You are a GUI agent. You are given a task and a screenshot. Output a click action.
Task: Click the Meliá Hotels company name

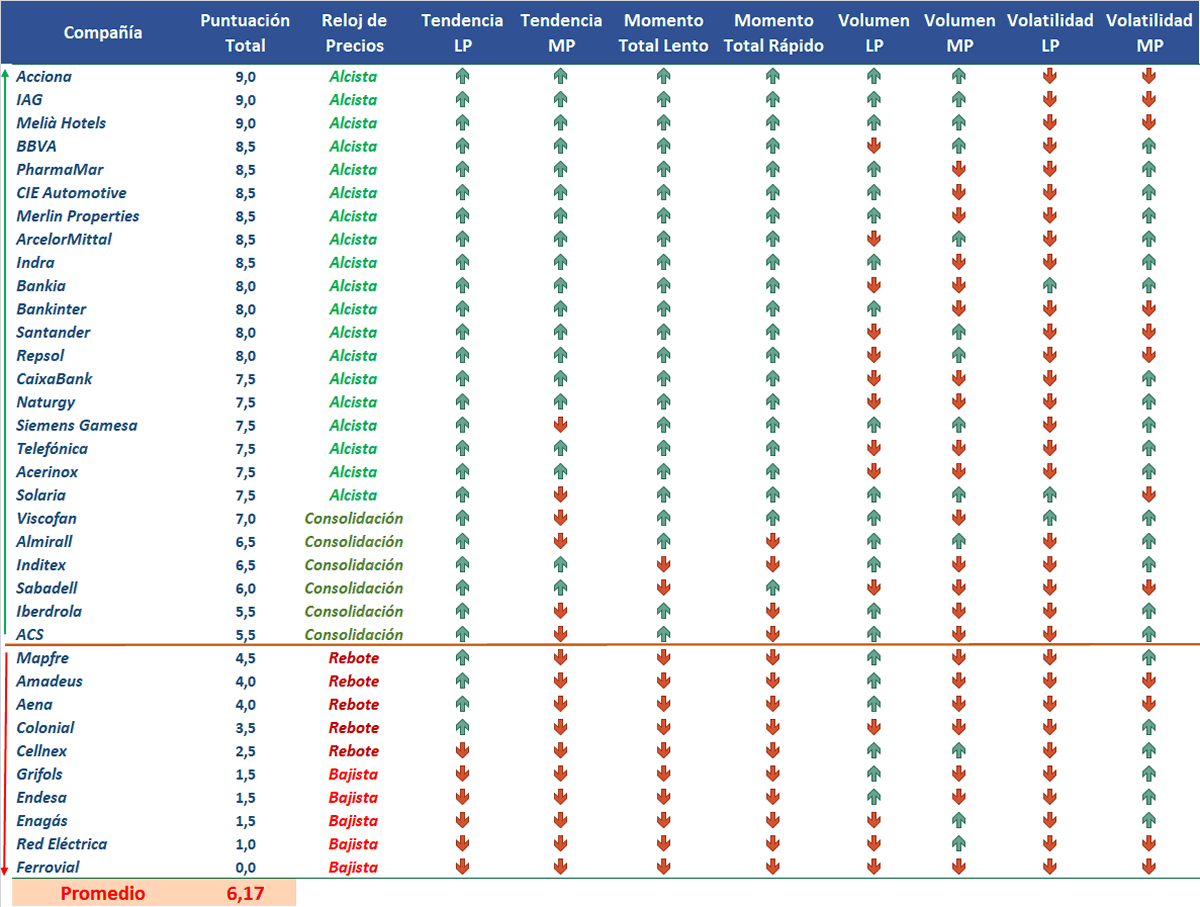pyautogui.click(x=60, y=123)
